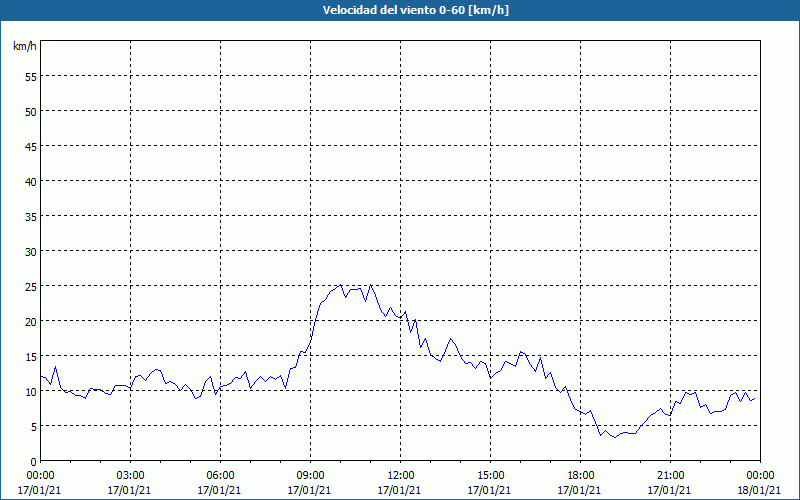Select the 20 y-axis tick label
This screenshot has width=800, height=500.
pyautogui.click(x=31, y=321)
